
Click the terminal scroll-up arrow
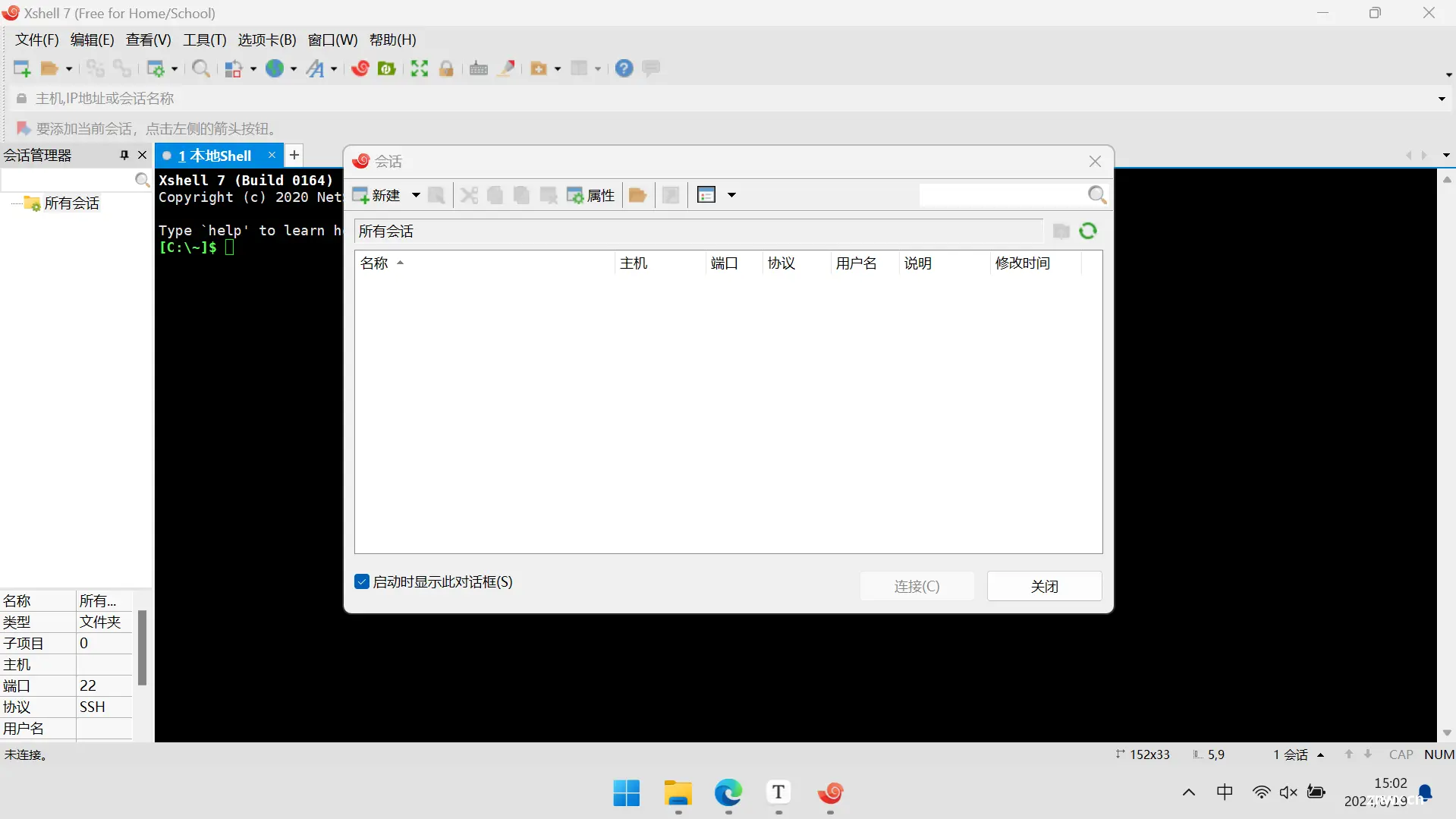1447,180
